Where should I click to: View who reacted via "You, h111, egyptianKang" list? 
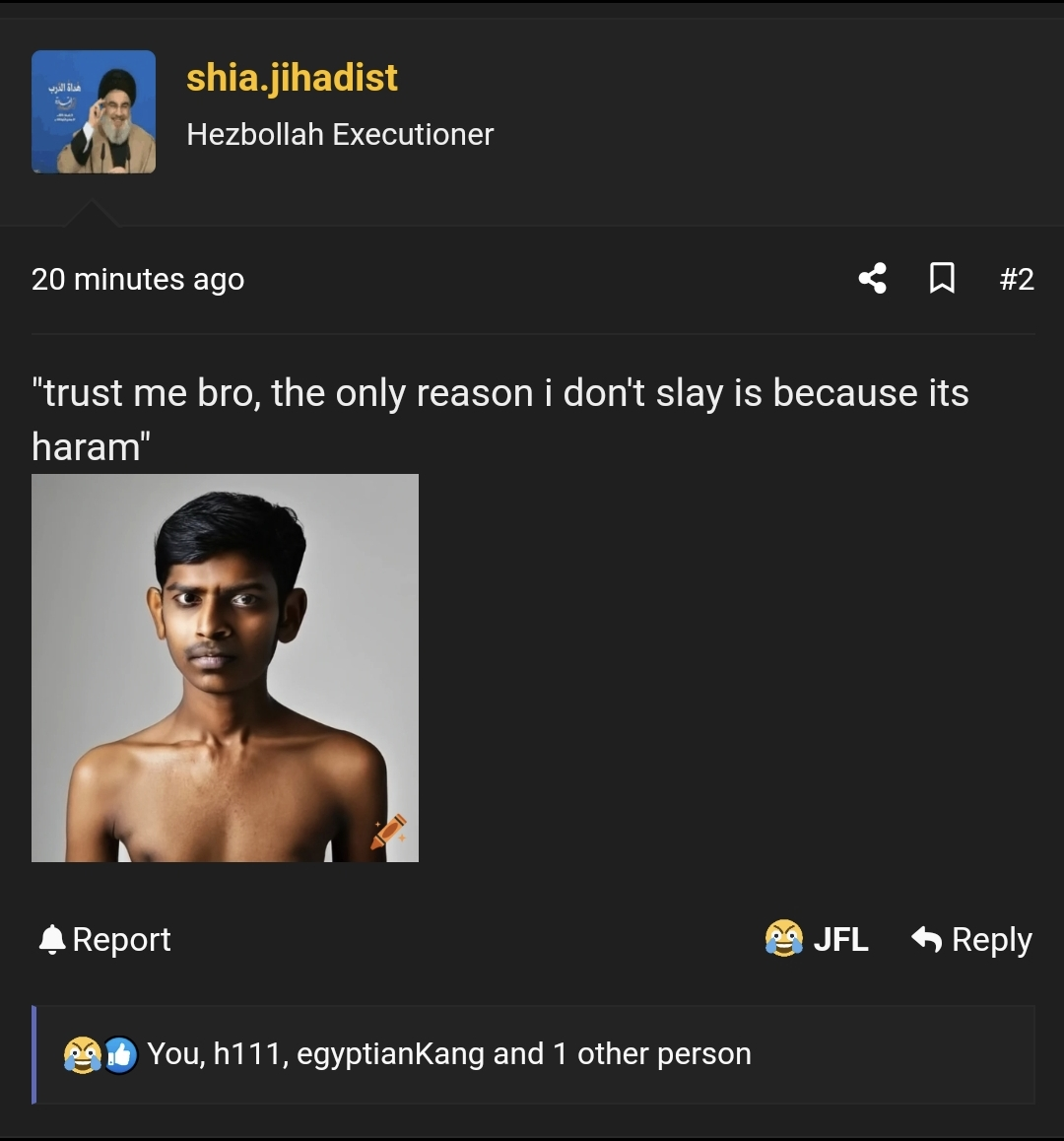(x=317, y=1054)
